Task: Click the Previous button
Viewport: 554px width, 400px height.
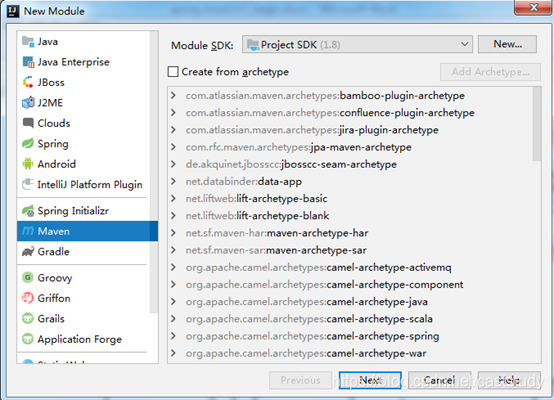Action: click(300, 380)
